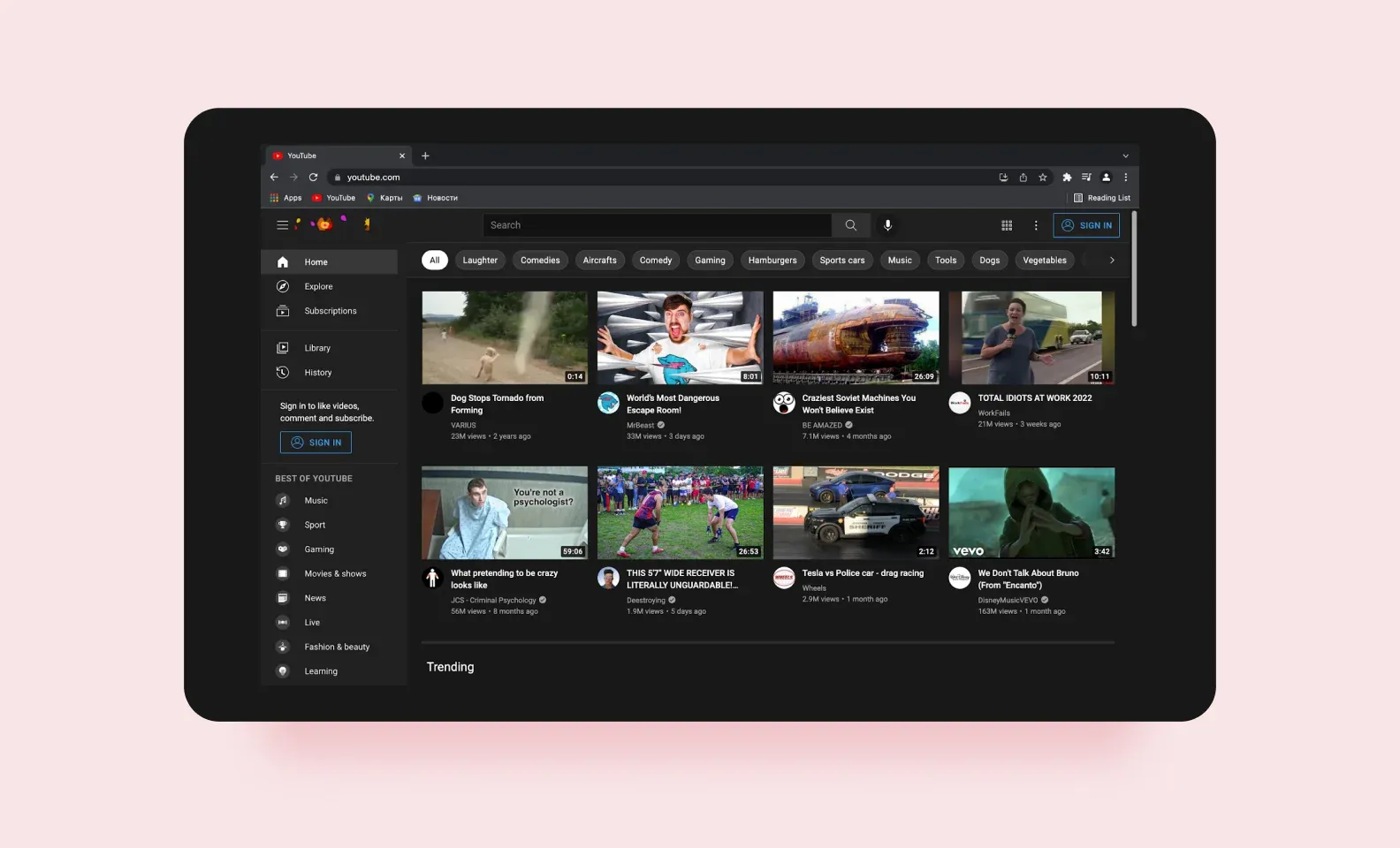This screenshot has width=1400, height=848.
Task: Open Library in the sidebar
Action: tap(329, 348)
